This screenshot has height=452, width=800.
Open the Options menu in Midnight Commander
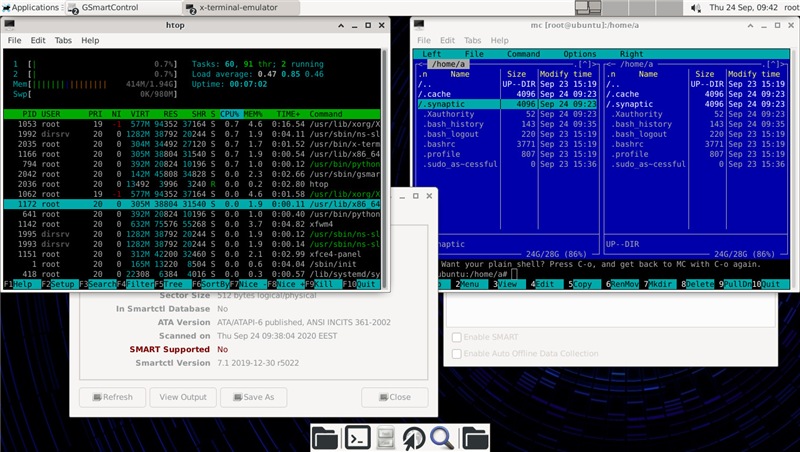coord(579,54)
